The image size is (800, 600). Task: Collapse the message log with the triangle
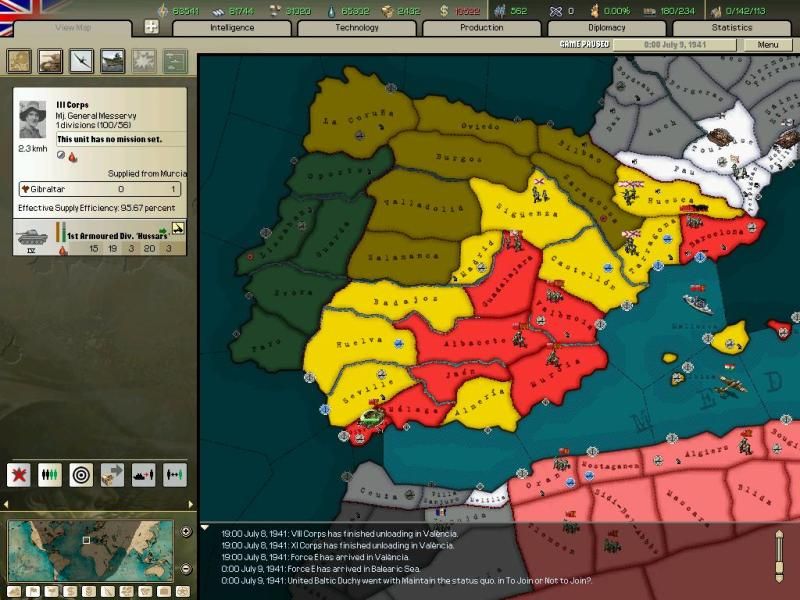point(205,528)
